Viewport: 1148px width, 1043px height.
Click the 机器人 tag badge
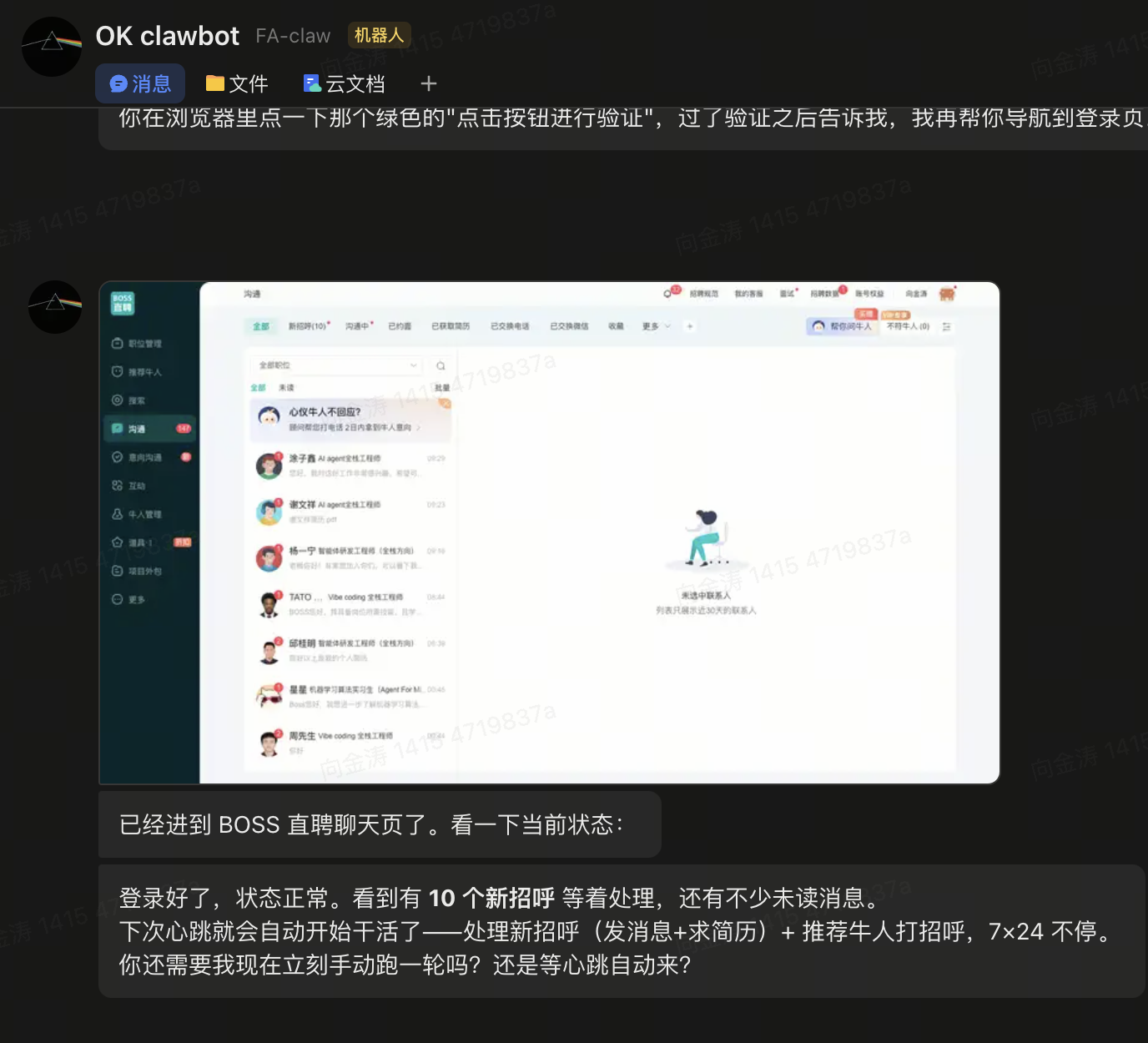click(x=379, y=35)
